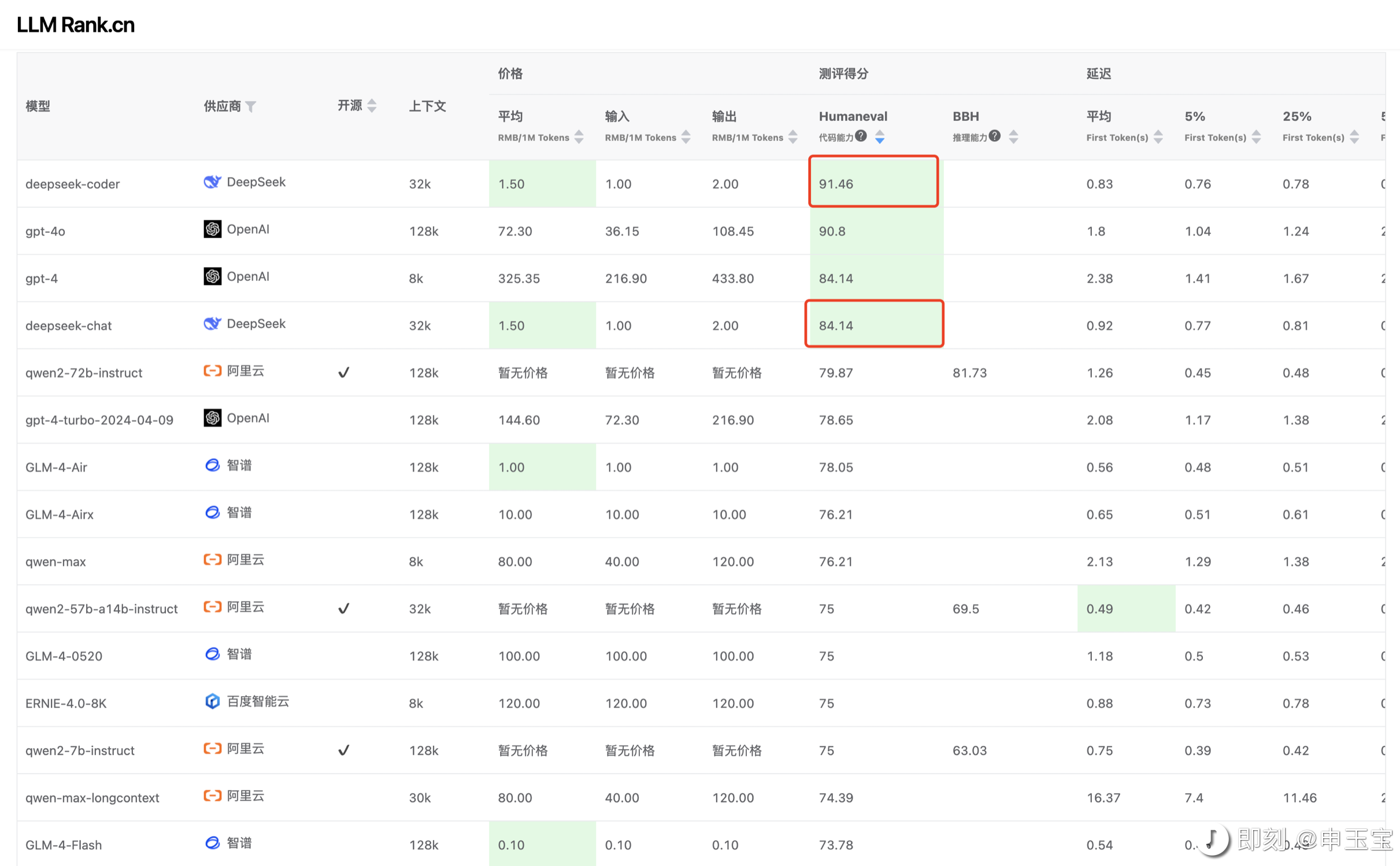Sort by the BBH reasoning column
This screenshot has width=1400, height=866.
[1013, 137]
